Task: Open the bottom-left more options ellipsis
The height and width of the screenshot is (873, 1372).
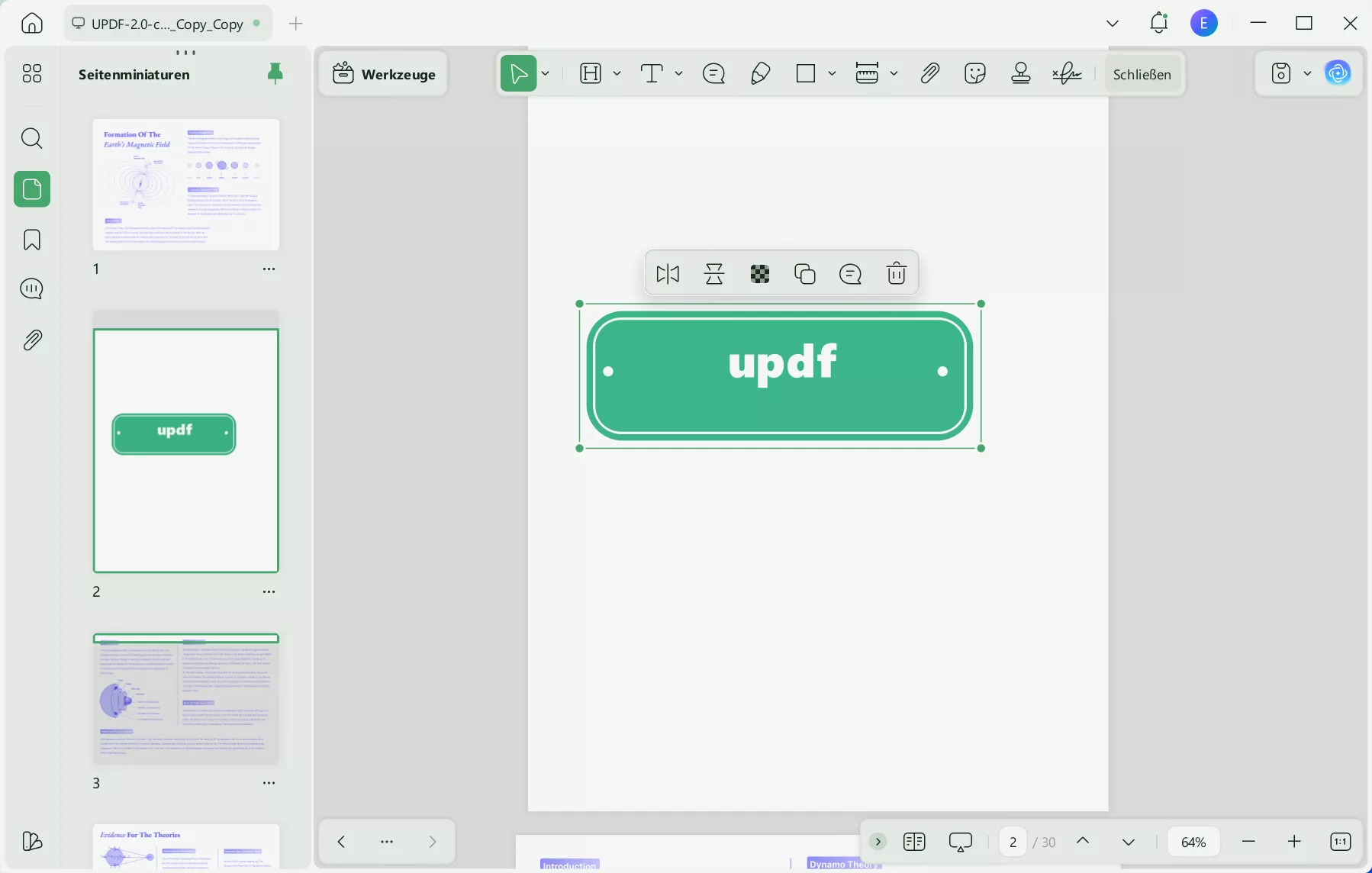Action: click(x=387, y=842)
